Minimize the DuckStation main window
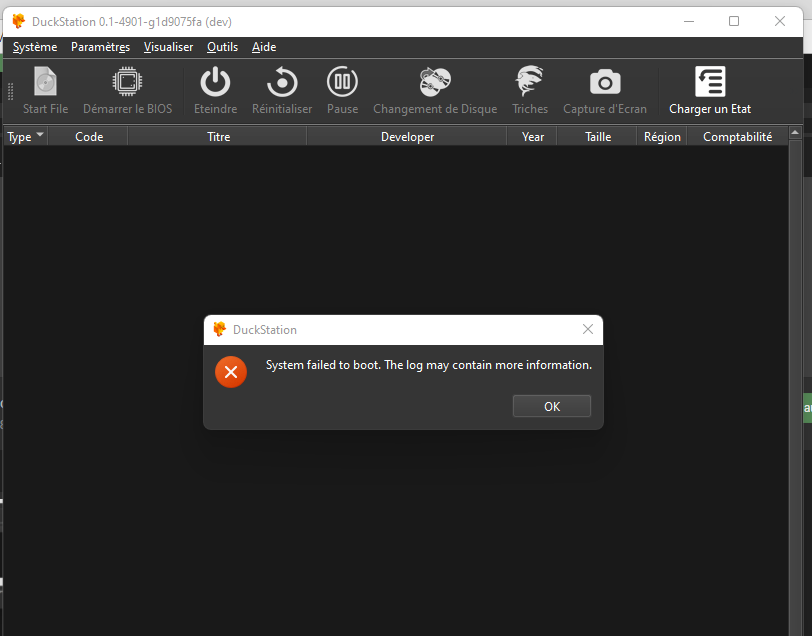 (x=689, y=21)
